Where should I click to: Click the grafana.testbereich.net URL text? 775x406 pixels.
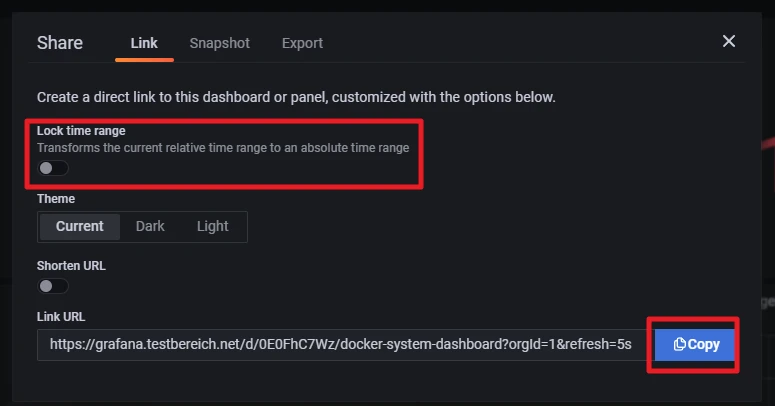click(x=340, y=344)
